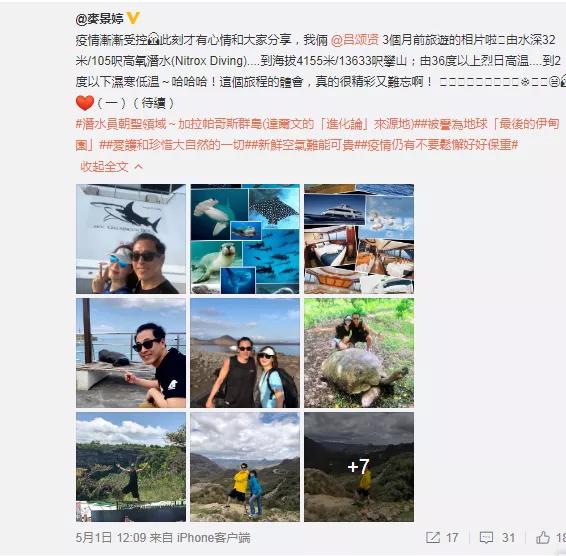Open the shark boat selfie photo

131,239
